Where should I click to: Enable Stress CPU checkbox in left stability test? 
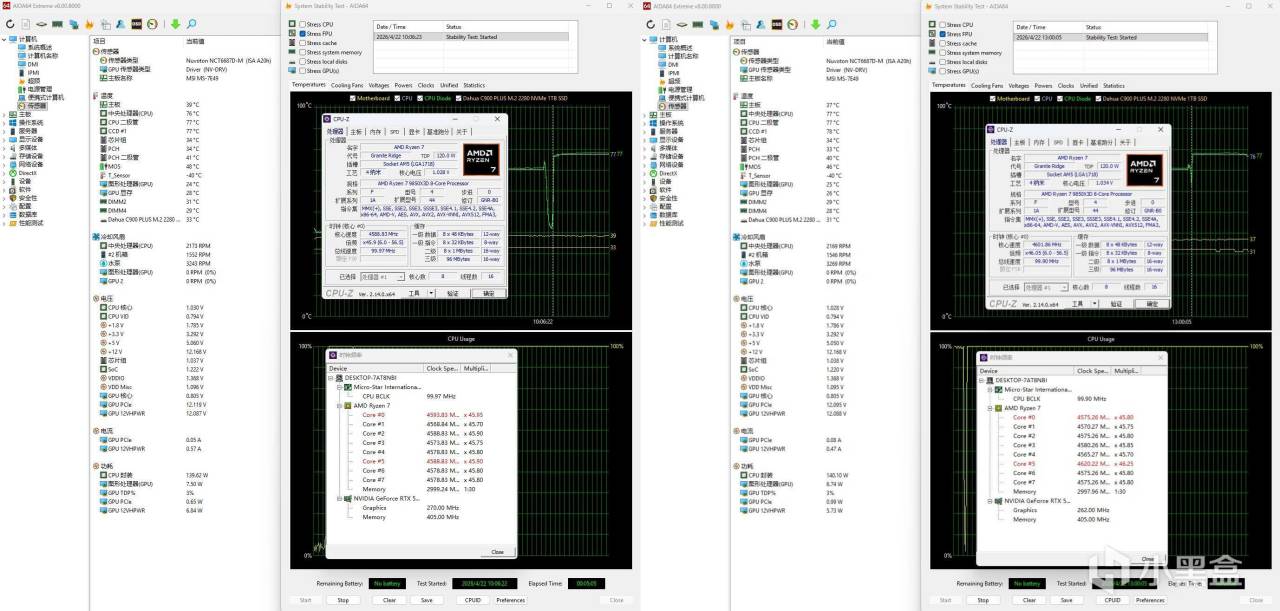[301, 25]
